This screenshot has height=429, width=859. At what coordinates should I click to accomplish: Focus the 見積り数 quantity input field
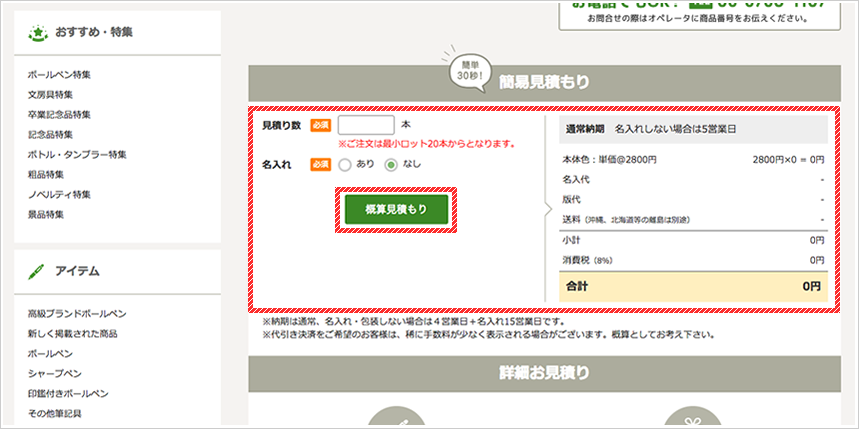(366, 125)
